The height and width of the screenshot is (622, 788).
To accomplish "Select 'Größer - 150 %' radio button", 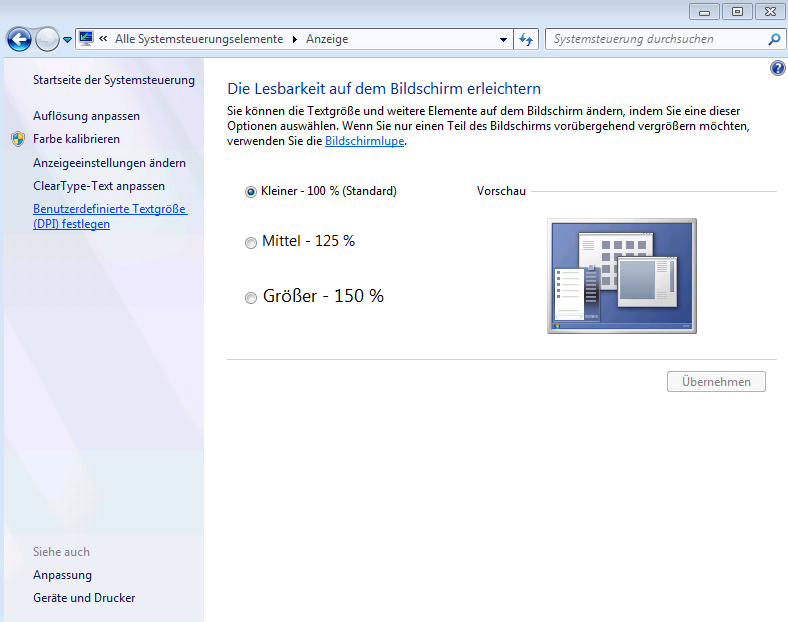I will coord(250,298).
